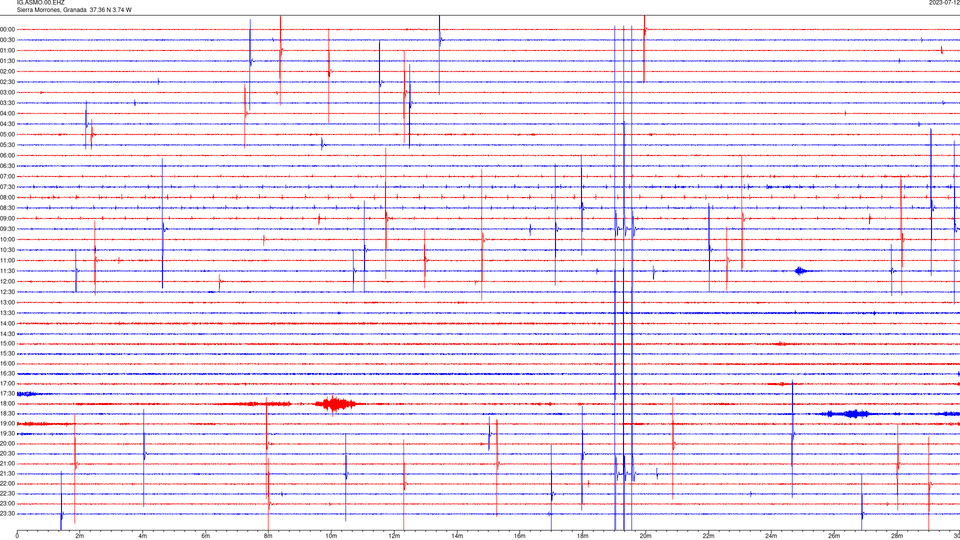The image size is (960, 540).
Task: Click the 12m tick label on x-axis
Action: [x=394, y=536]
